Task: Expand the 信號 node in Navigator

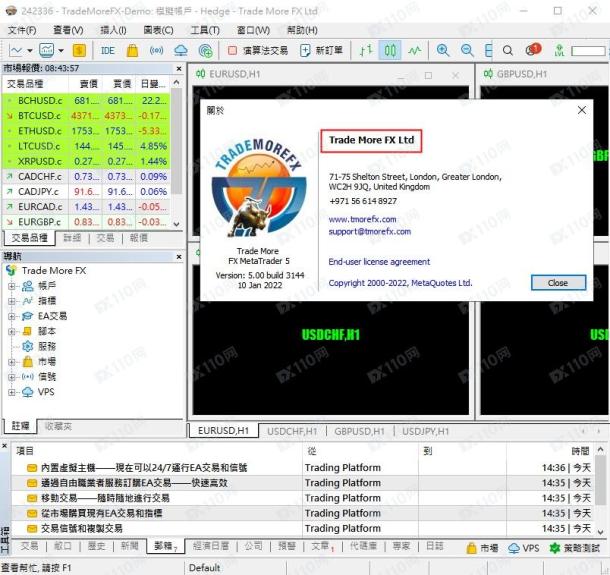Action: coord(12,377)
